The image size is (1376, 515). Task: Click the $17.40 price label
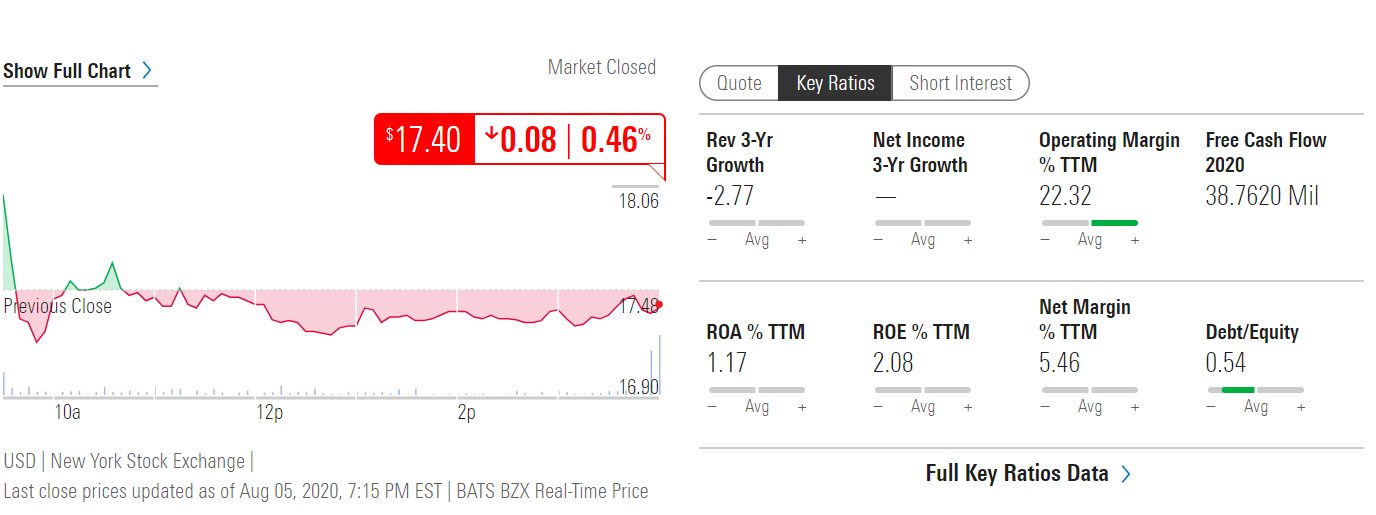click(423, 139)
